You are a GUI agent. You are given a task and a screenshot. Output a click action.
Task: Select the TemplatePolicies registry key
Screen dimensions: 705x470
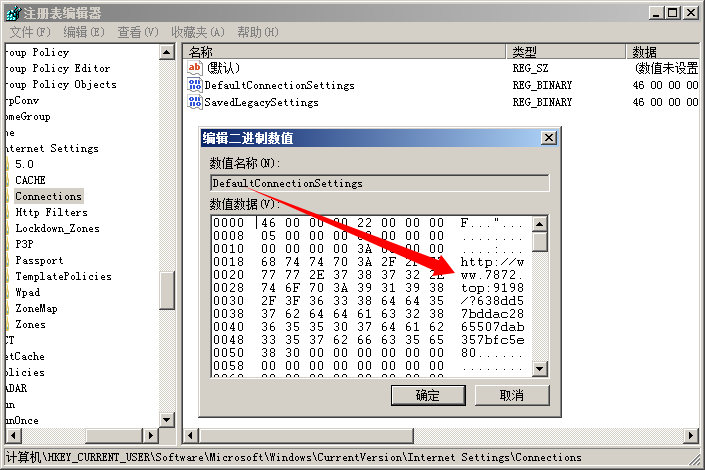63,276
